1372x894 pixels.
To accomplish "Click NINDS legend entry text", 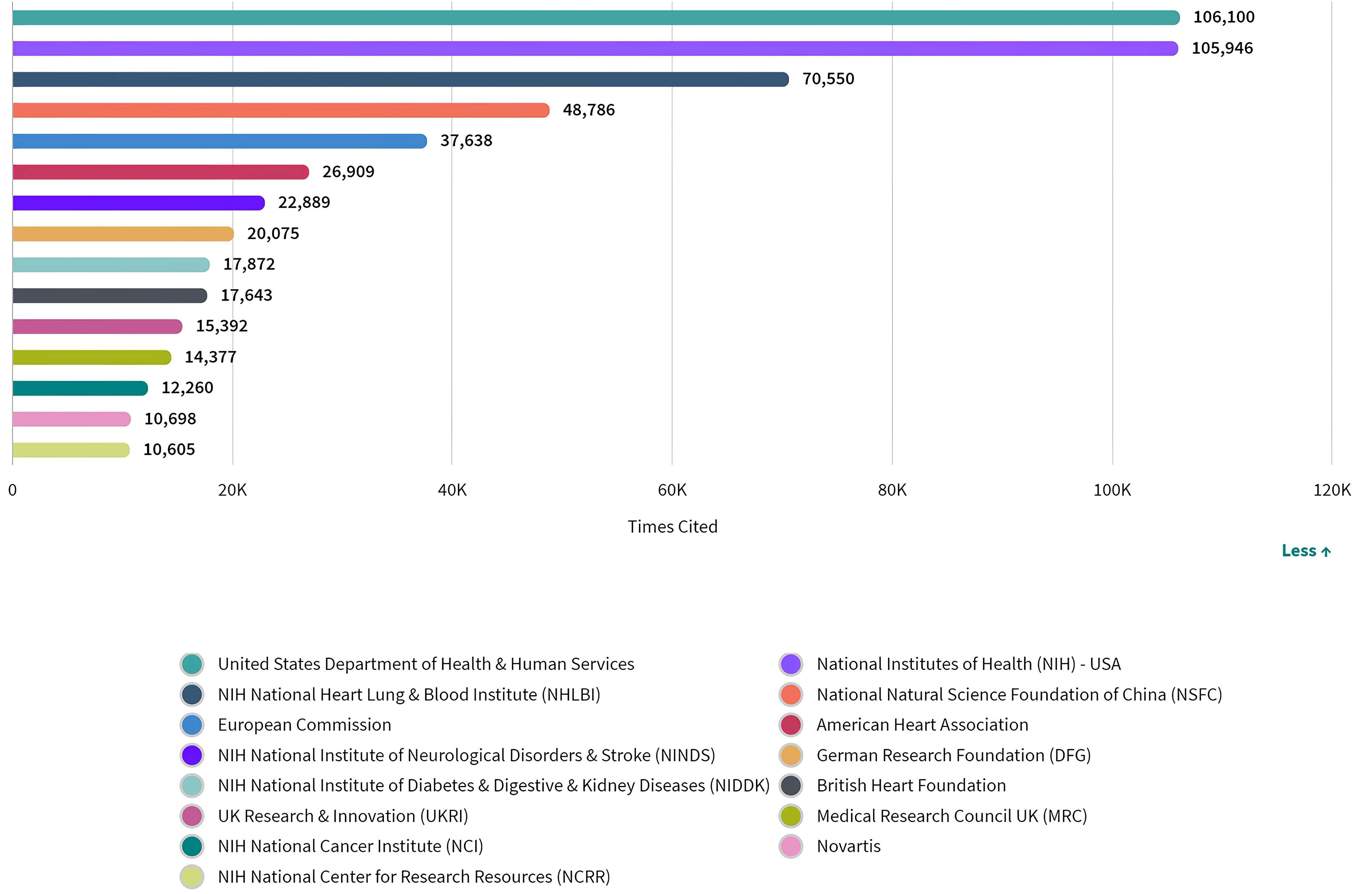I will coord(466,755).
